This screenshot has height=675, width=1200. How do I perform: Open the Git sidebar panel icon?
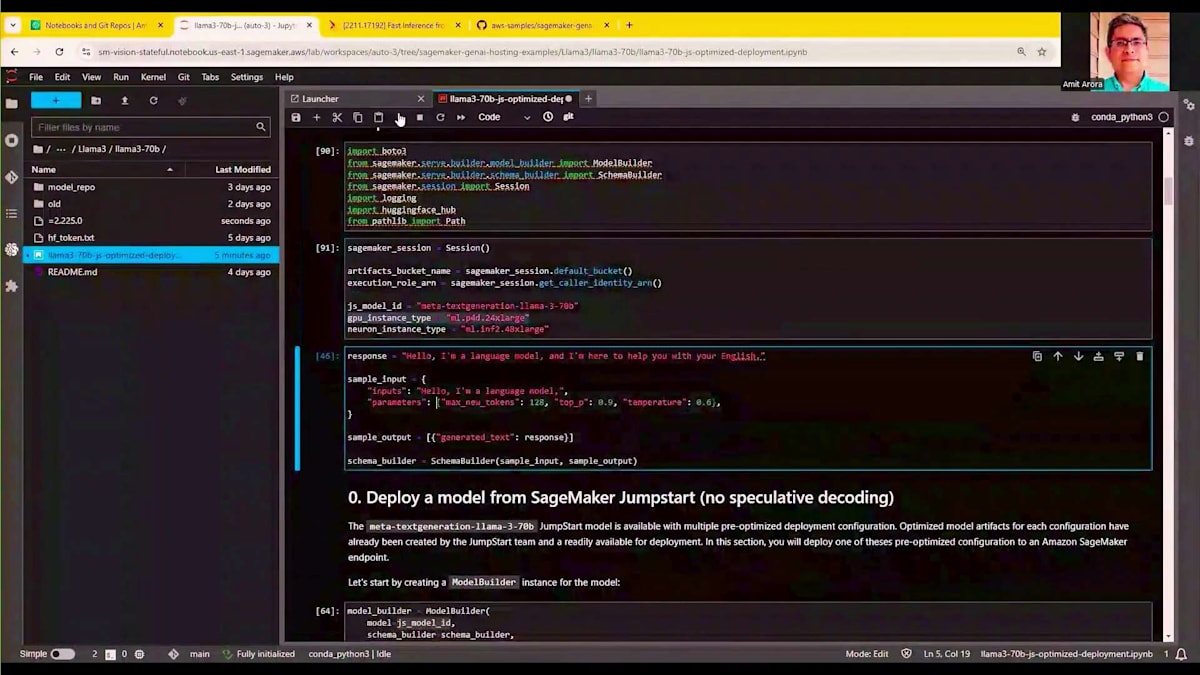click(x=12, y=177)
